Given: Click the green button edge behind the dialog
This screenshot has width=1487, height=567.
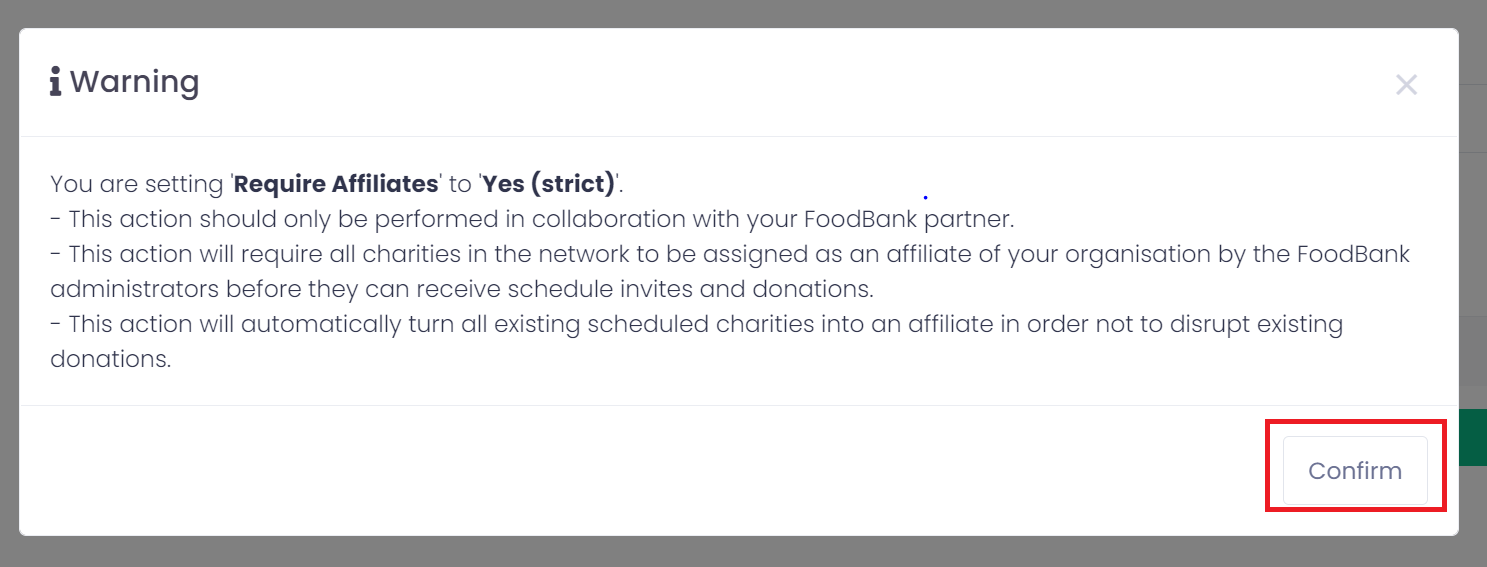Looking at the screenshot, I should (1472, 437).
